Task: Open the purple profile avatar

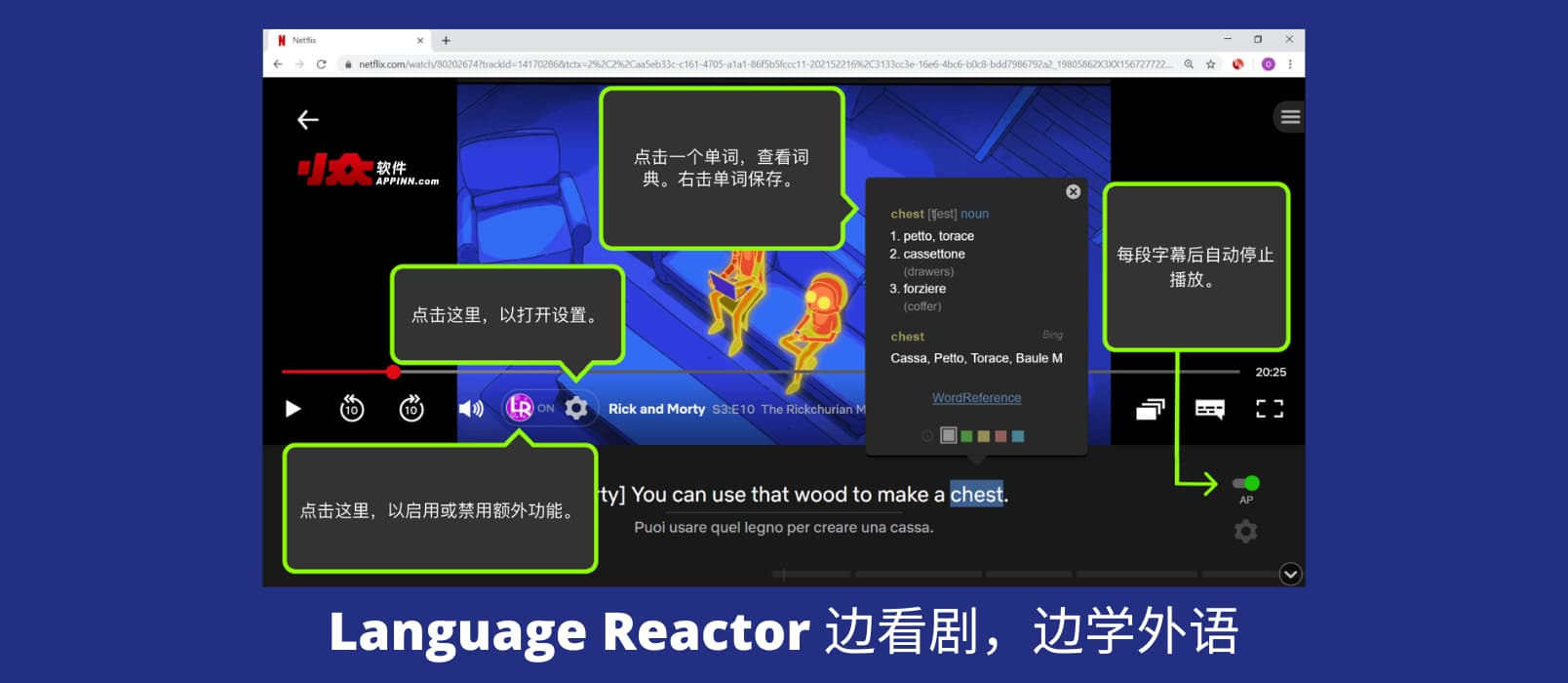Action: tap(1268, 64)
